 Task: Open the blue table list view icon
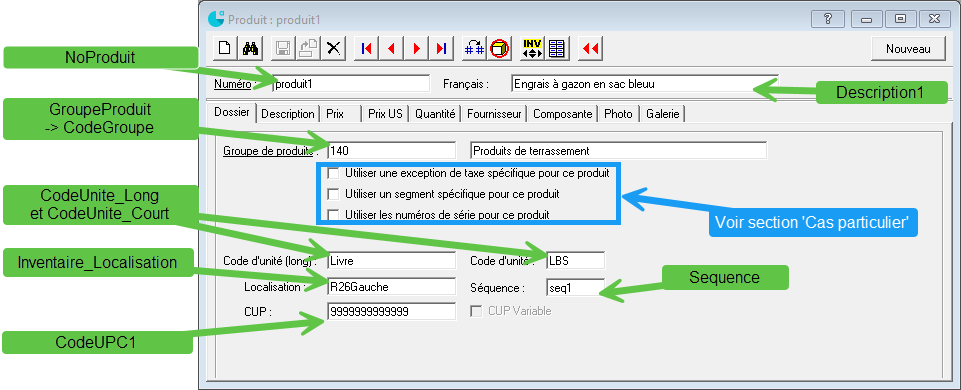coord(557,49)
